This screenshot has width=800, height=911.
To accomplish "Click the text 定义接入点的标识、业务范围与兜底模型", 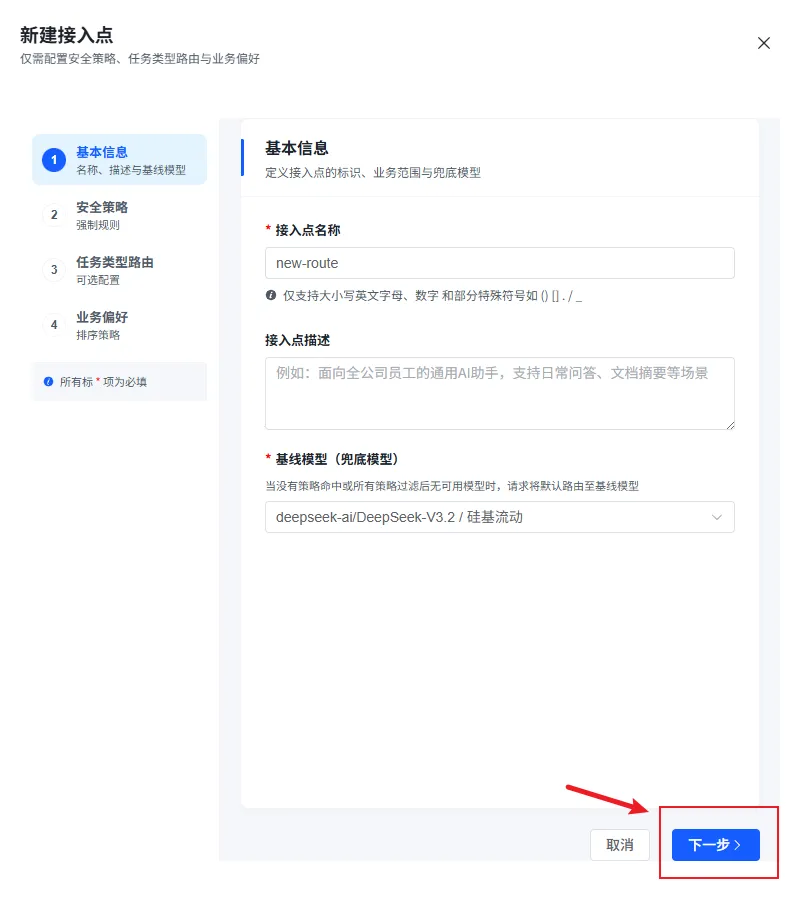I will pyautogui.click(x=373, y=173).
